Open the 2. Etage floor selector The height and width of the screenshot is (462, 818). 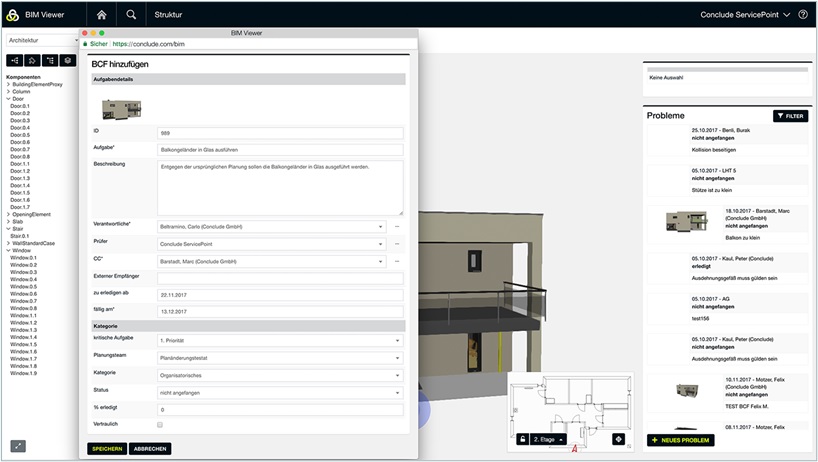[549, 438]
